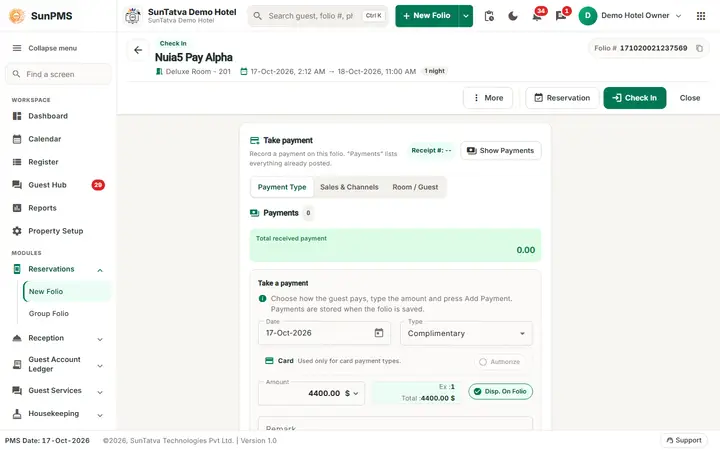This screenshot has height=450, width=720.
Task: Click the guest search field
Action: (x=318, y=16)
